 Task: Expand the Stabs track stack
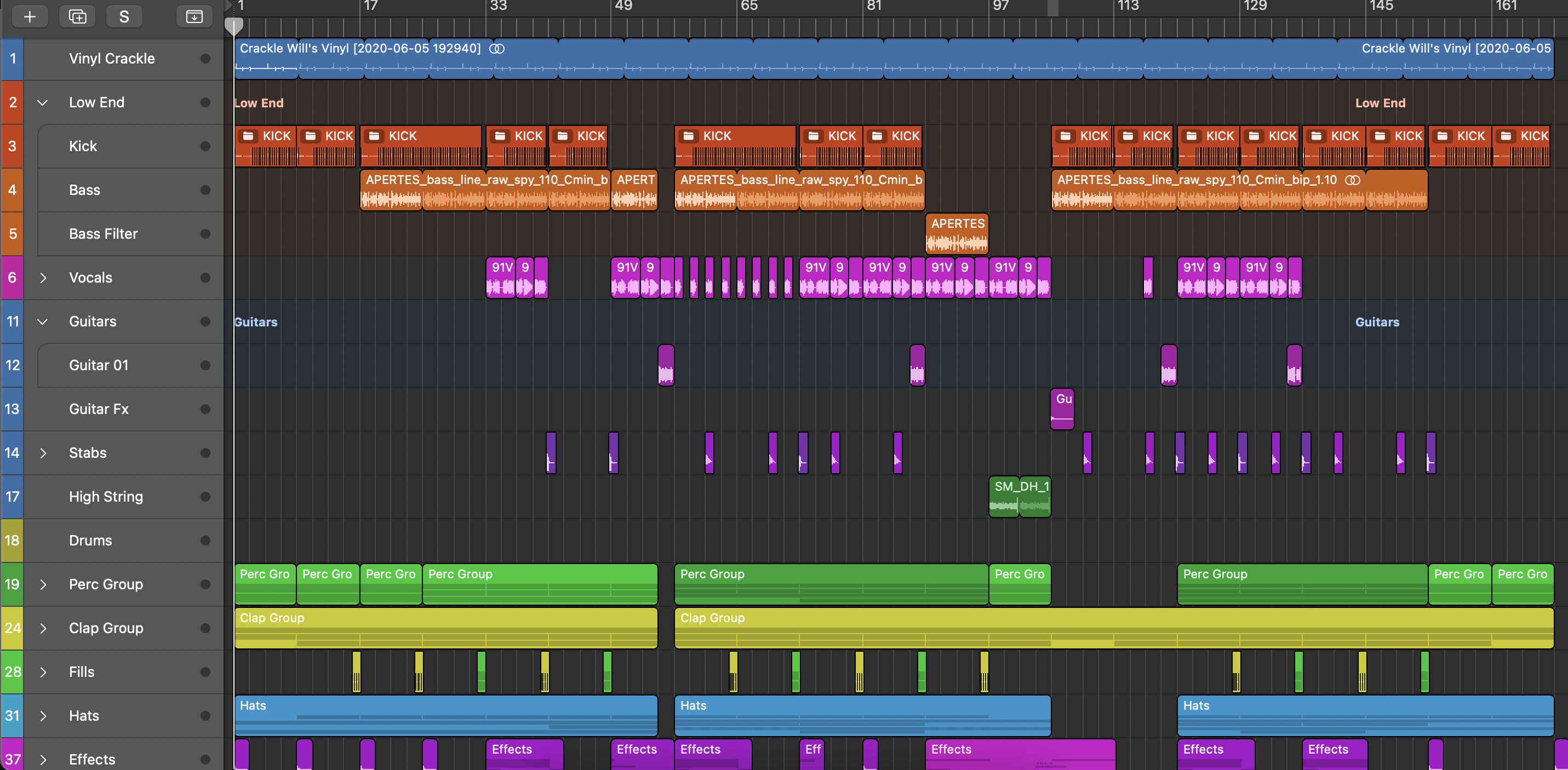[x=43, y=453]
